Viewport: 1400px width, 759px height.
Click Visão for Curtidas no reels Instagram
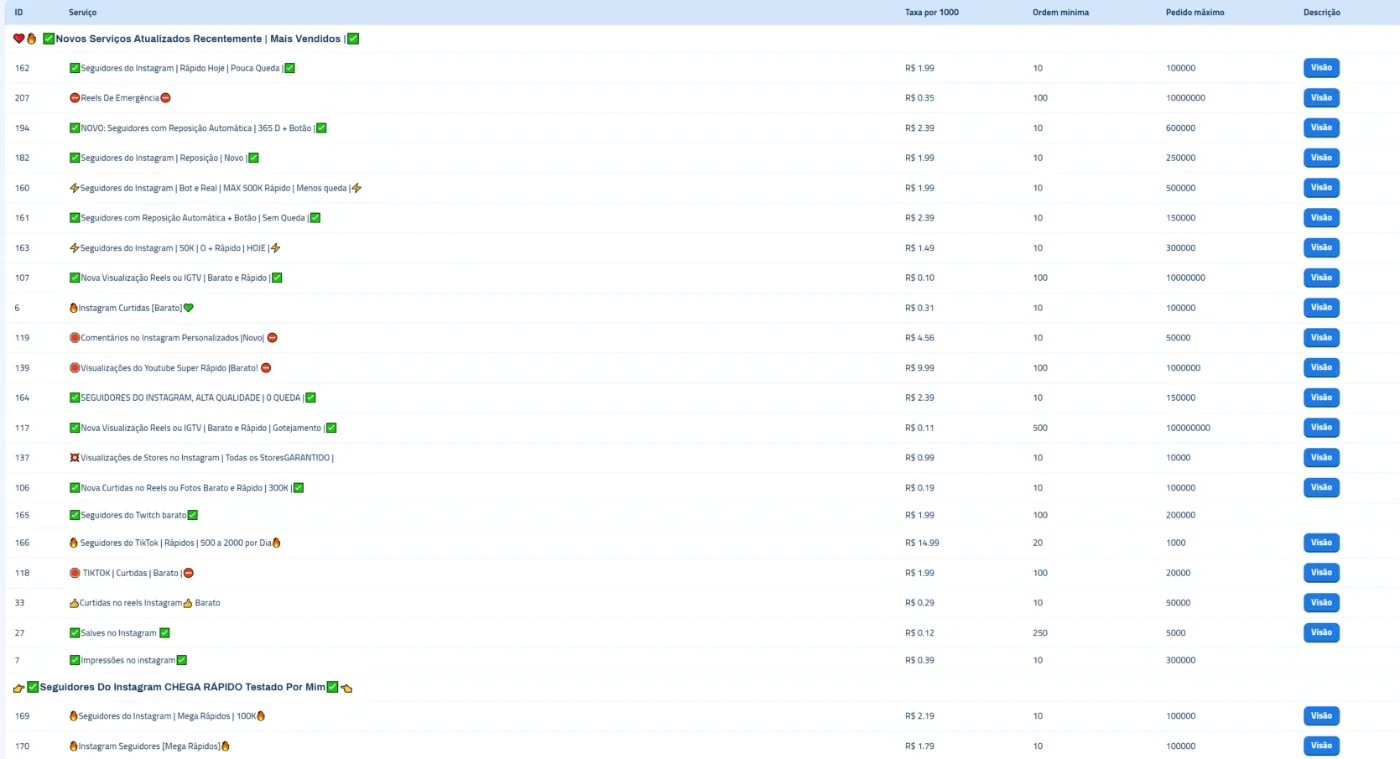1321,603
